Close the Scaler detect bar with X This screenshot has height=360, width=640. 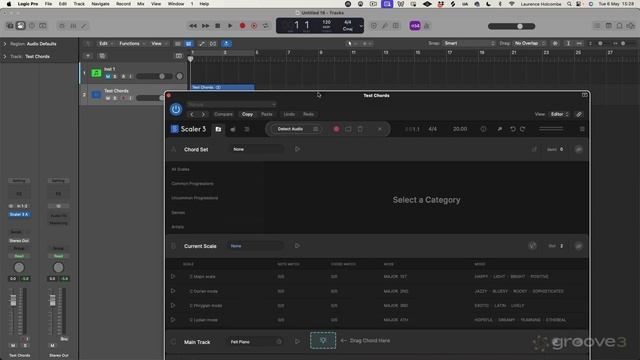click(x=380, y=129)
